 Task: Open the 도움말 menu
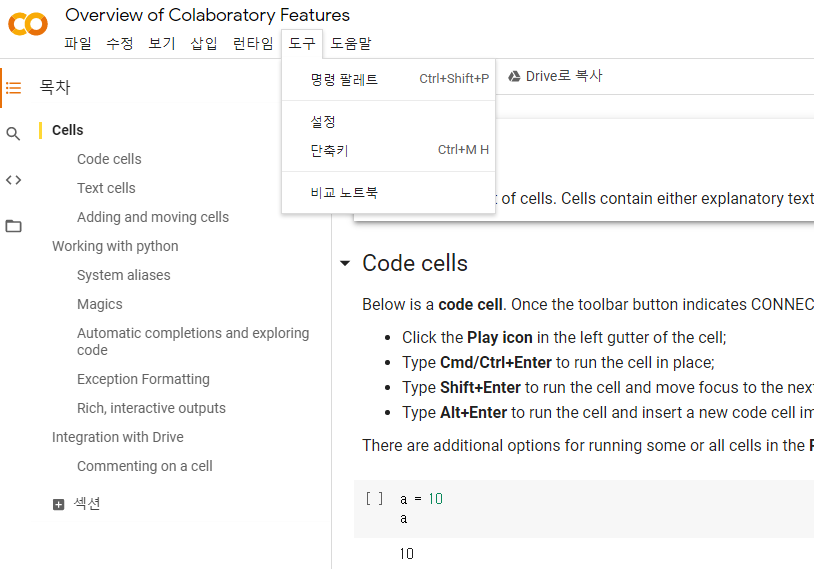point(351,44)
